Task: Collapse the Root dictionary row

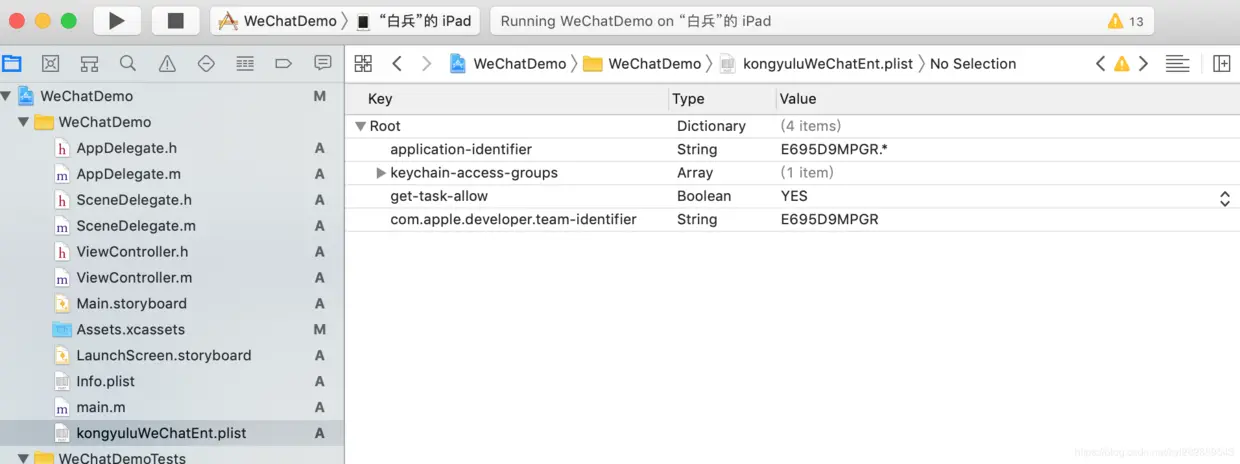Action: [x=360, y=126]
